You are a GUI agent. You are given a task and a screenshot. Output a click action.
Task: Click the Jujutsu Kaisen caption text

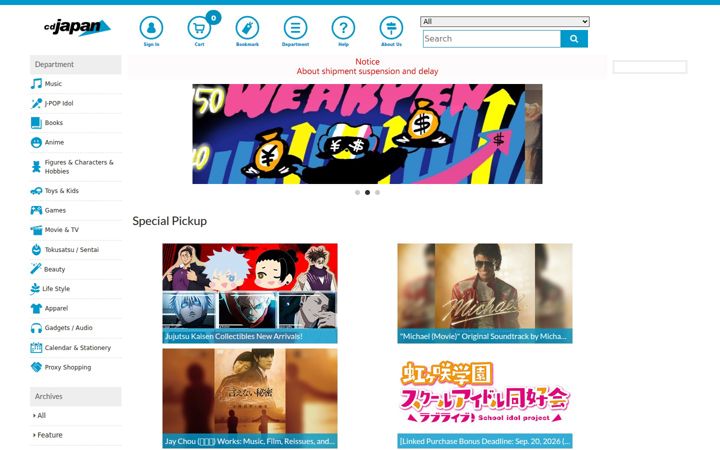coord(234,336)
